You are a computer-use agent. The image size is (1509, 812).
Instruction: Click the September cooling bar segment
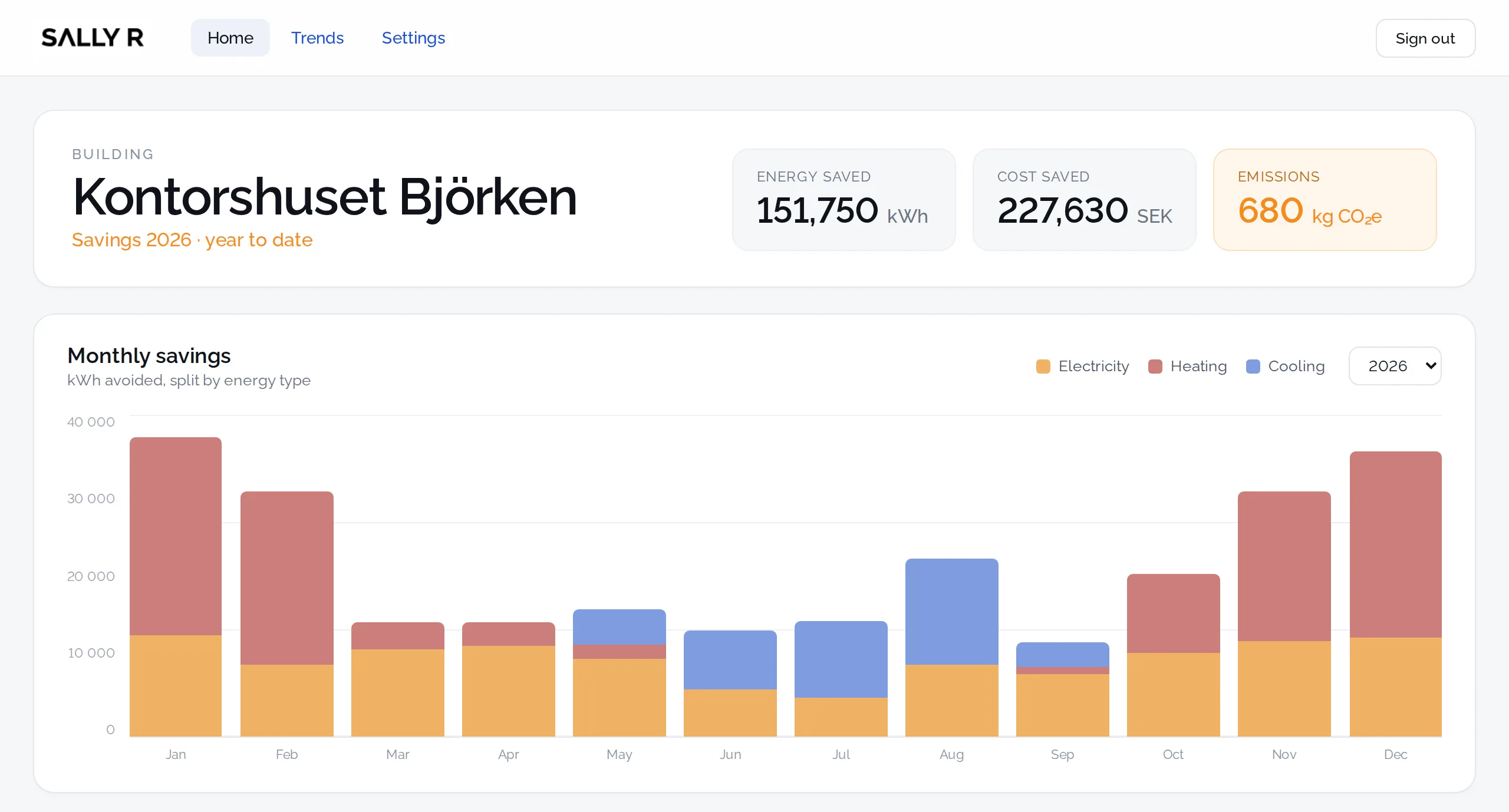point(1063,655)
